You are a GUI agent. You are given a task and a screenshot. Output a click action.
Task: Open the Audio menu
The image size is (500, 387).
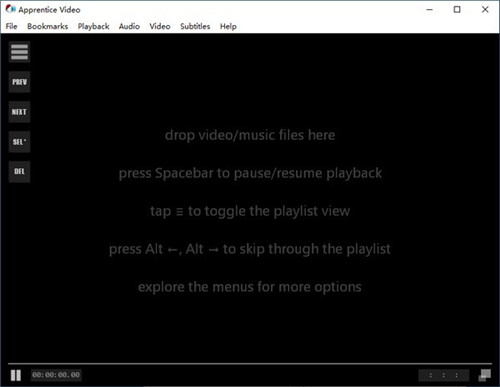point(129,26)
